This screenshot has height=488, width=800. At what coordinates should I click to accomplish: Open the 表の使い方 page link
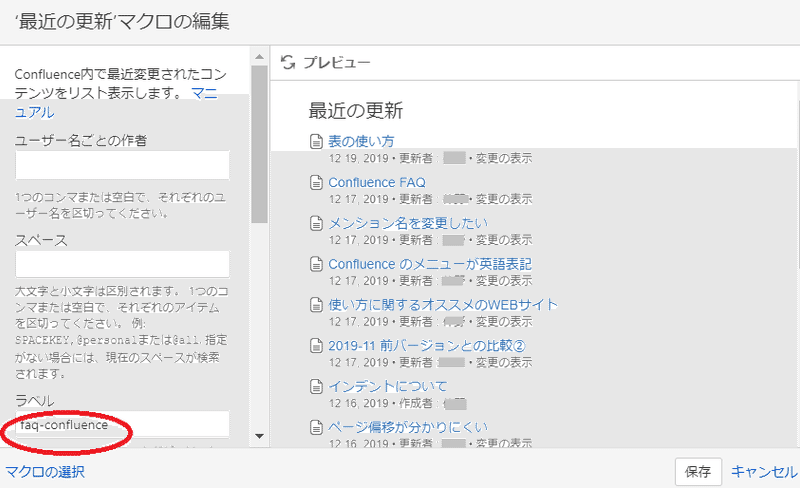click(x=361, y=141)
